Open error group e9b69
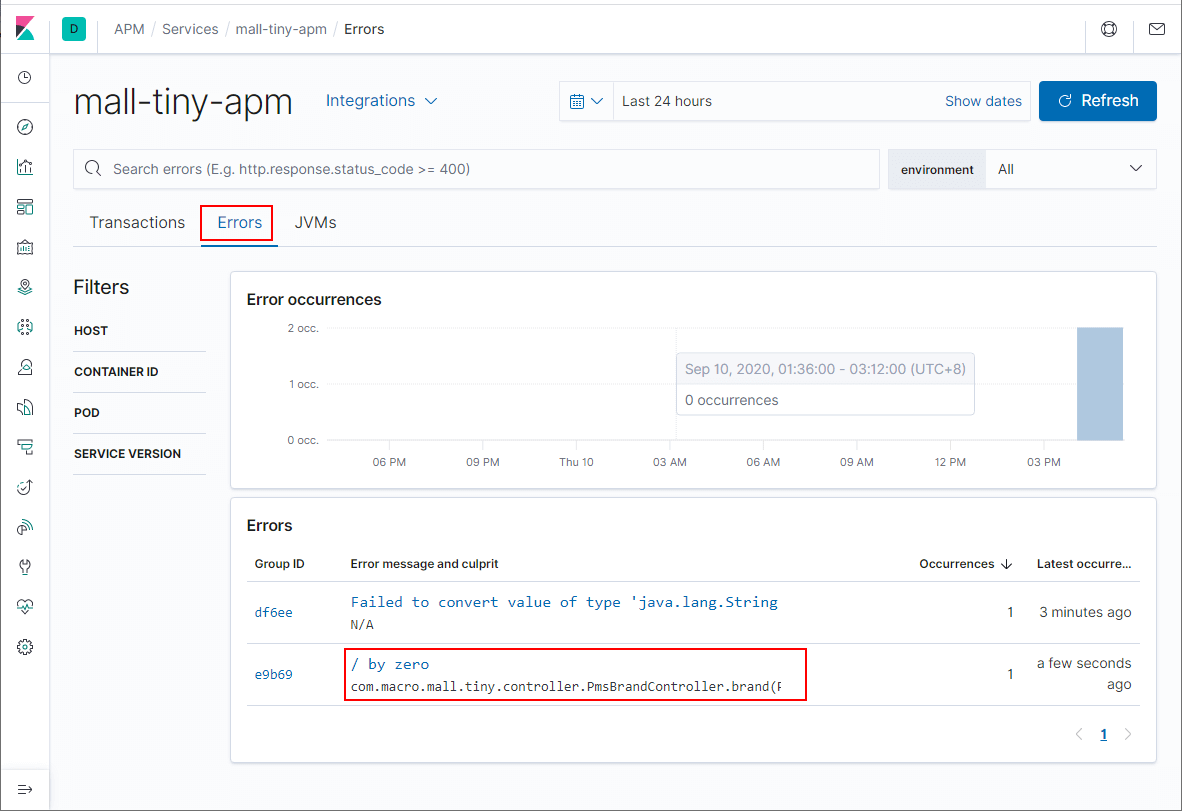This screenshot has width=1182, height=811. click(273, 675)
